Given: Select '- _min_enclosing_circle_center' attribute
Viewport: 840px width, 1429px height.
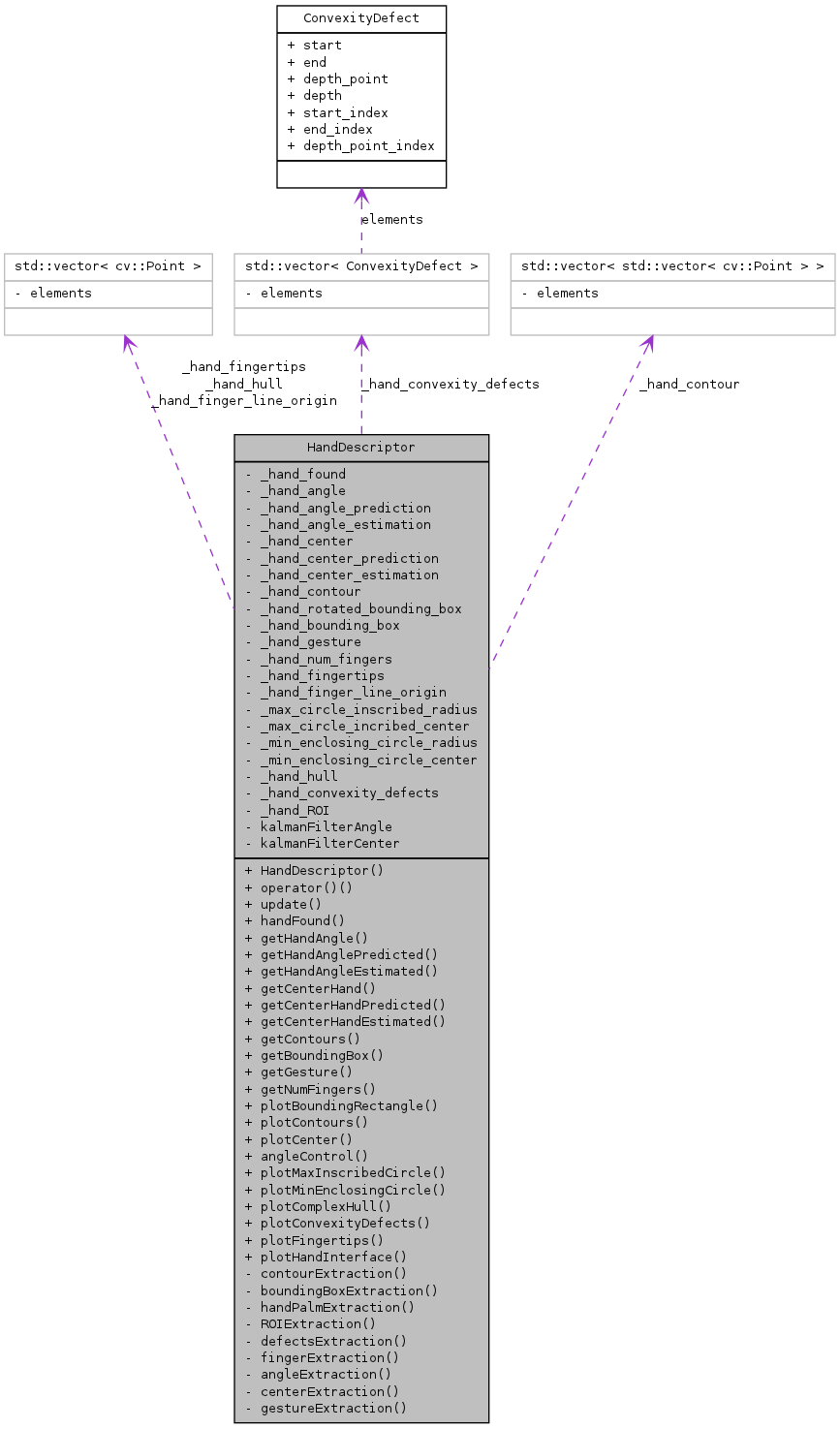Looking at the screenshot, I should pos(361,760).
